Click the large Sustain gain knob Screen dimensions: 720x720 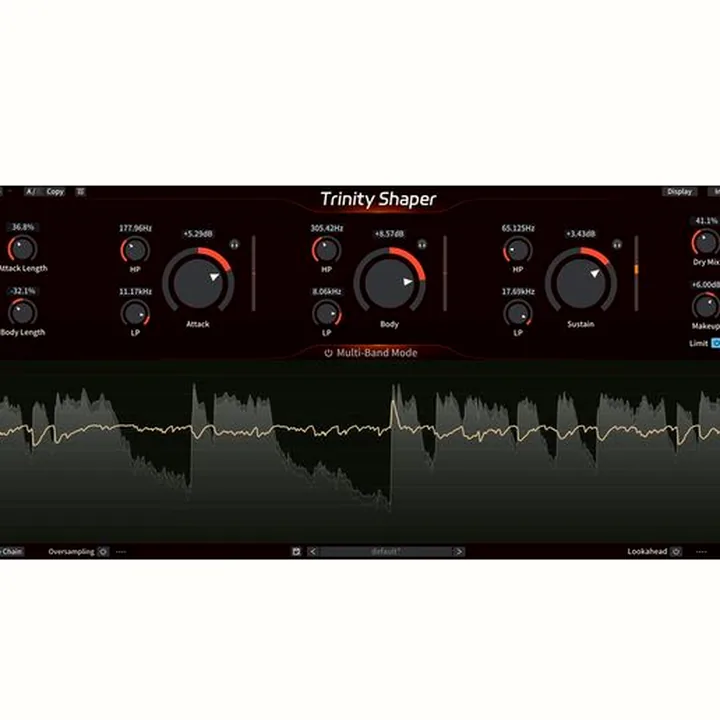pyautogui.click(x=581, y=283)
